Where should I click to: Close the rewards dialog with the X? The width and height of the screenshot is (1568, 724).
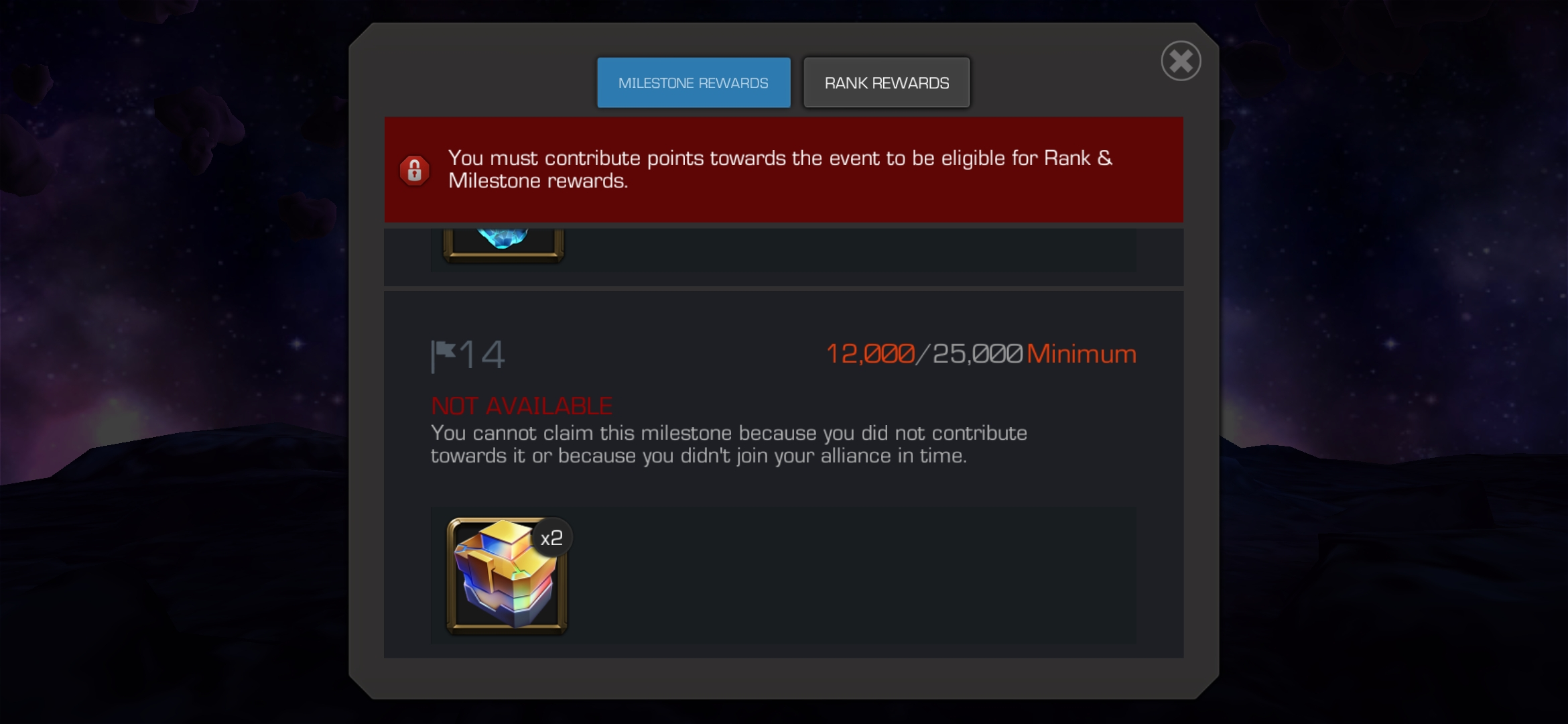pos(1181,61)
